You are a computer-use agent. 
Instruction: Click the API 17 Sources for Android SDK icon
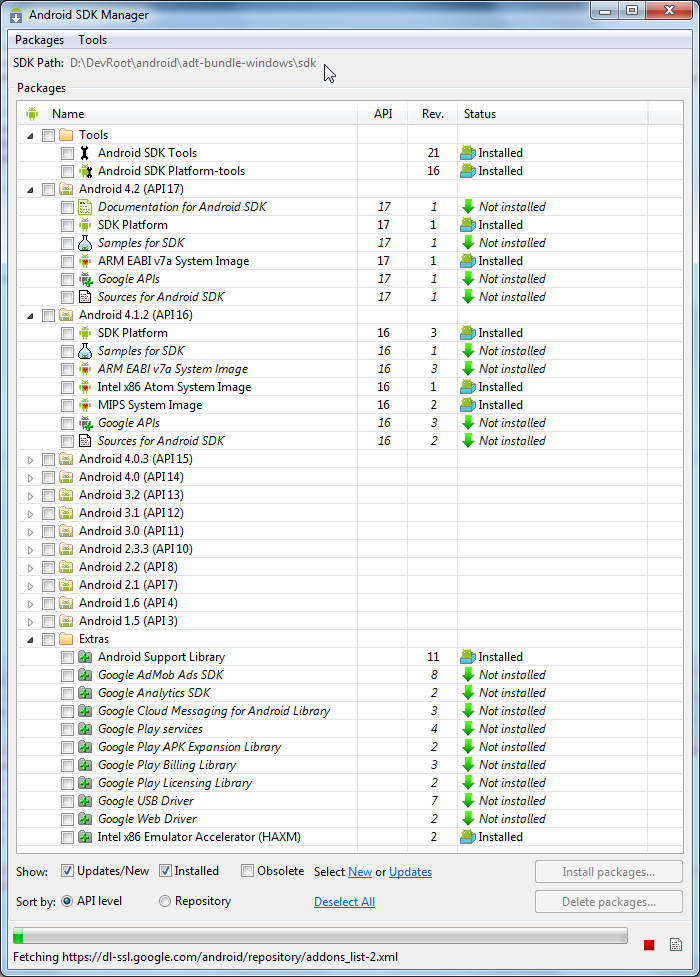(85, 297)
